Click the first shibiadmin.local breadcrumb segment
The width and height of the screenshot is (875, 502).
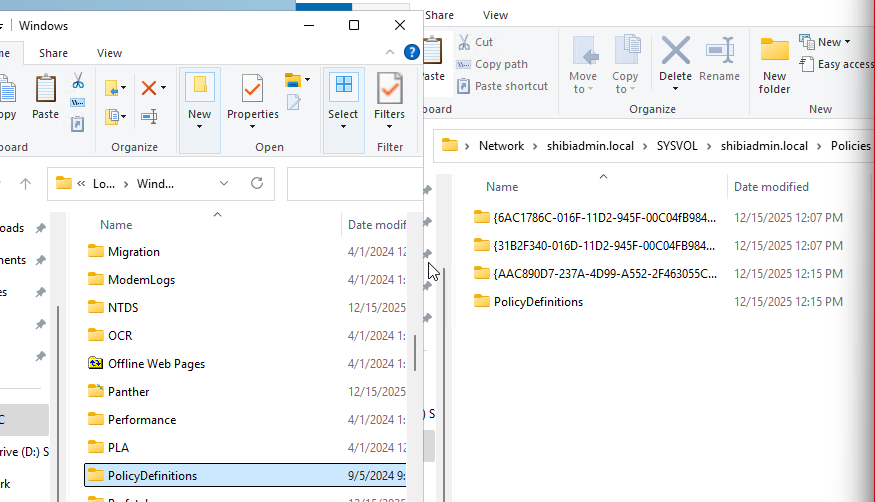click(x=590, y=146)
